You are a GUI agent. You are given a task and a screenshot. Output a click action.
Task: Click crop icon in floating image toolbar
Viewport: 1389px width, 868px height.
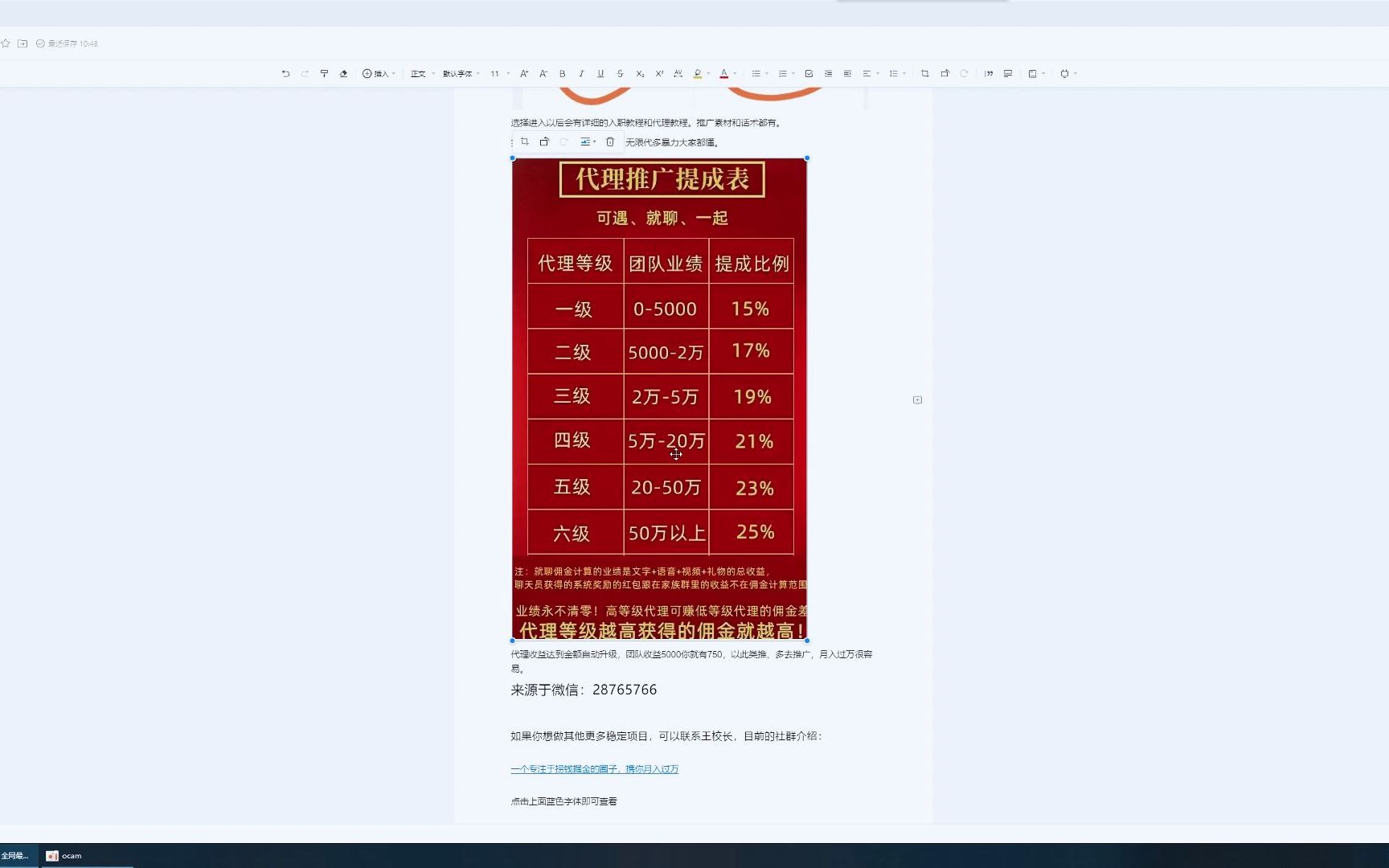[525, 141]
